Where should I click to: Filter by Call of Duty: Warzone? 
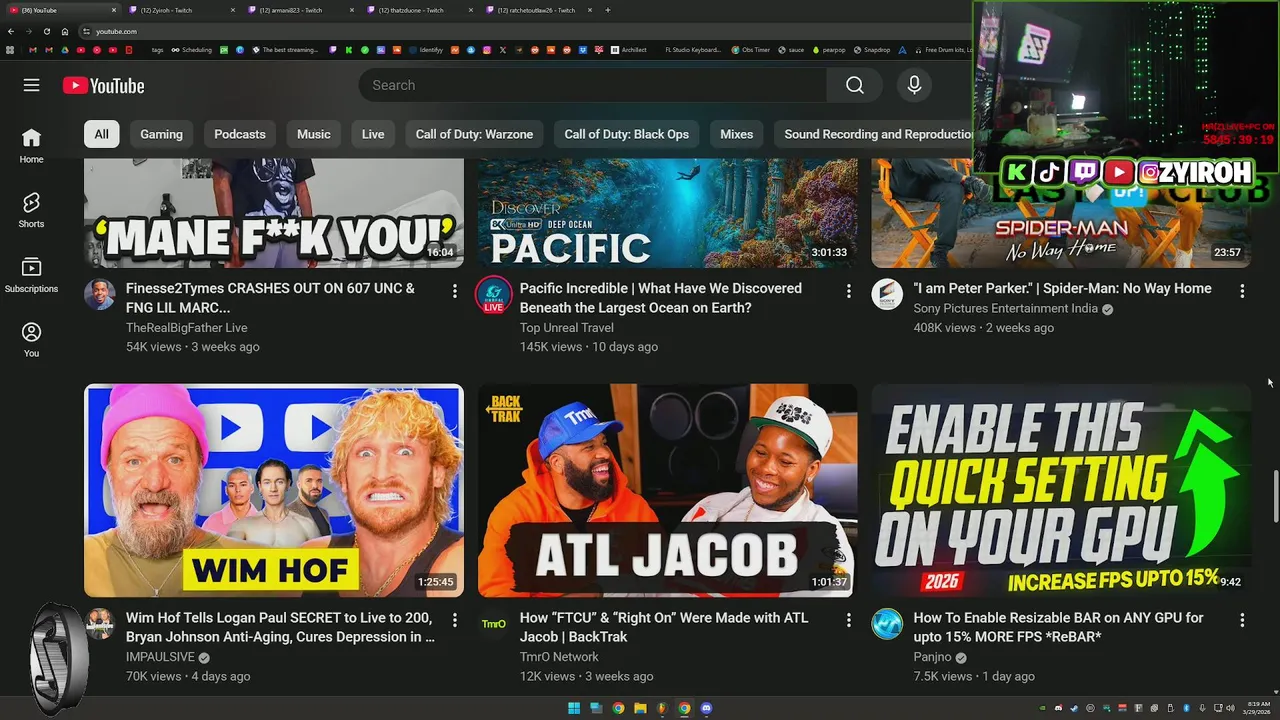coord(474,134)
